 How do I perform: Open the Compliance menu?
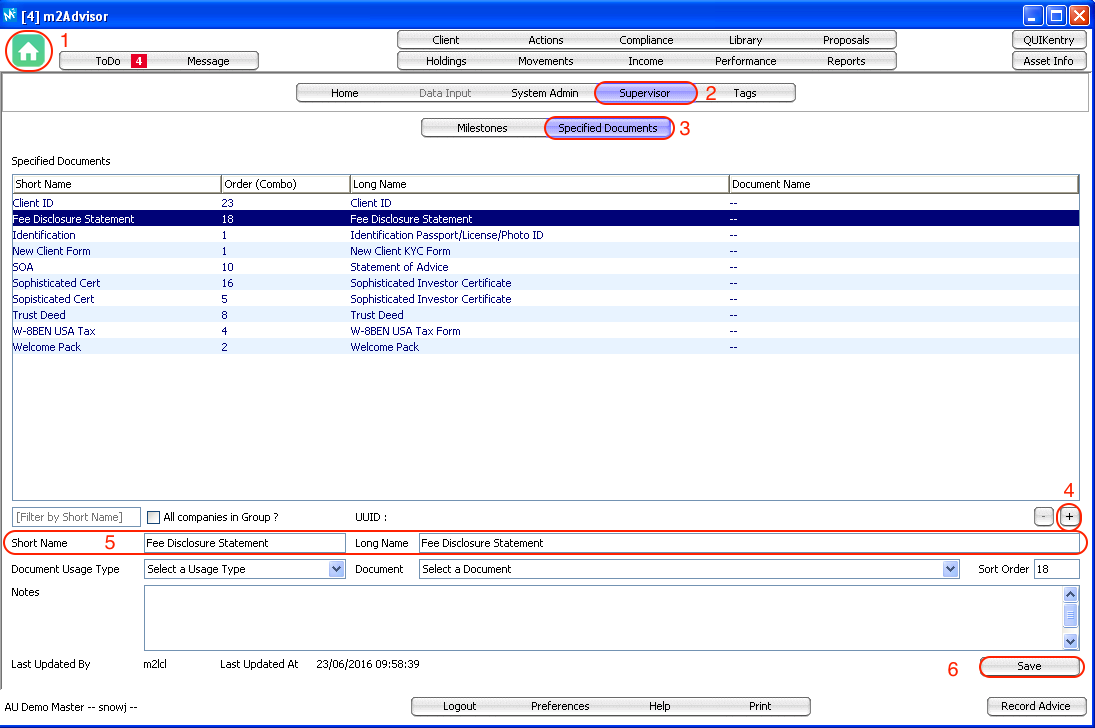[x=646, y=40]
